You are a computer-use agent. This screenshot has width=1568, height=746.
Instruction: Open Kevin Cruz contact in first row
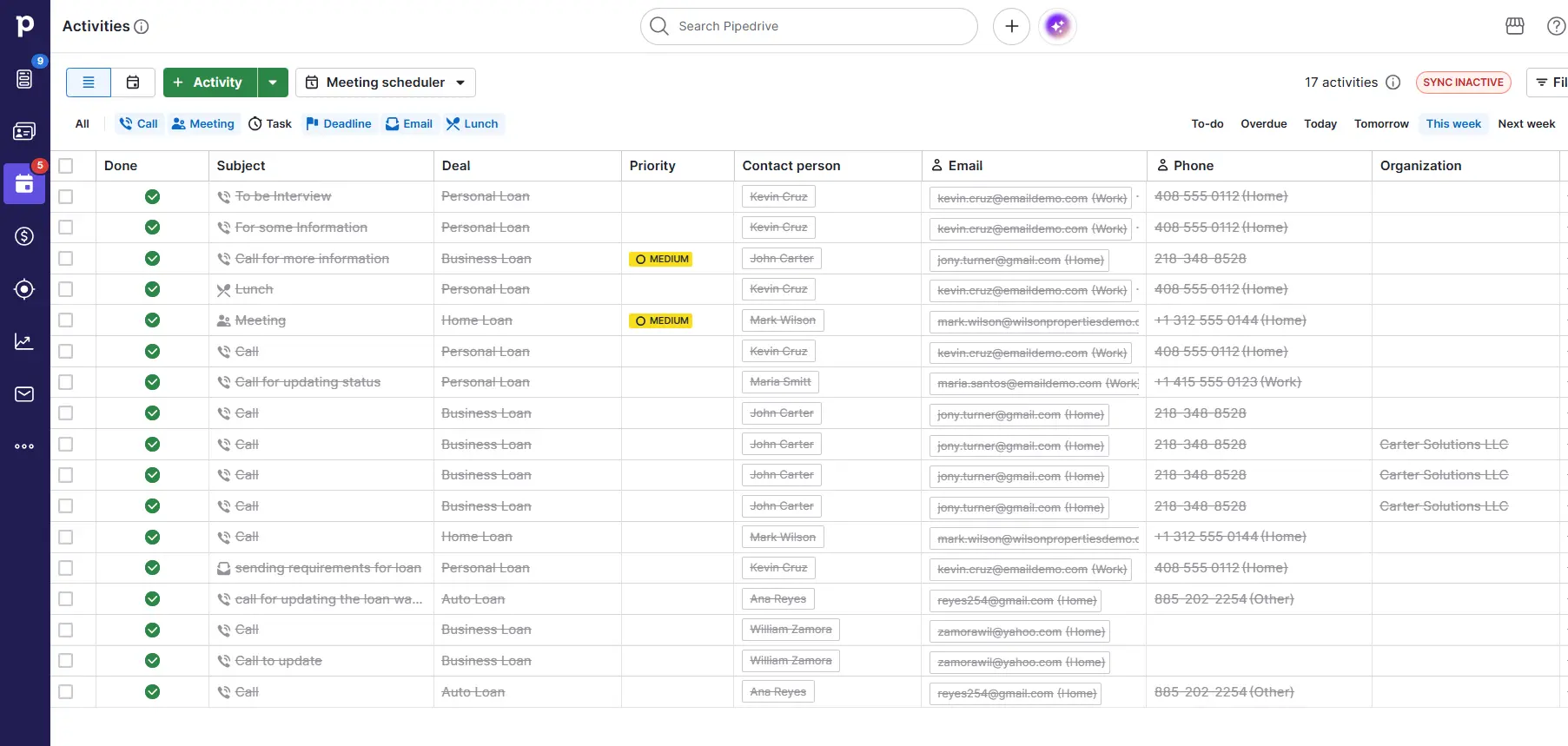[778, 197]
